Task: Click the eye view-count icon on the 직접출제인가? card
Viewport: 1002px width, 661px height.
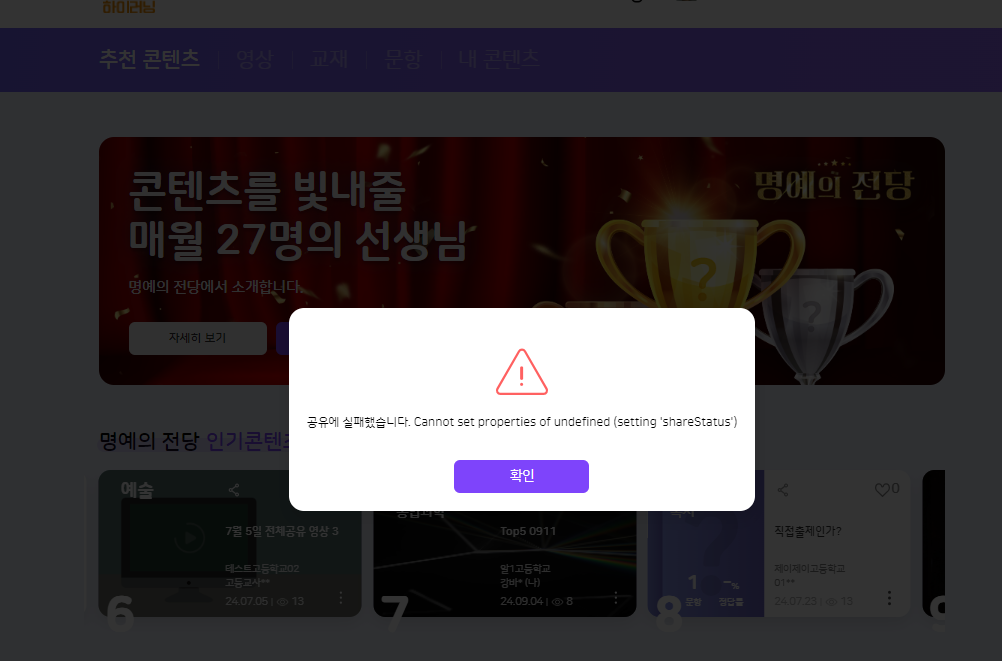Action: point(831,602)
